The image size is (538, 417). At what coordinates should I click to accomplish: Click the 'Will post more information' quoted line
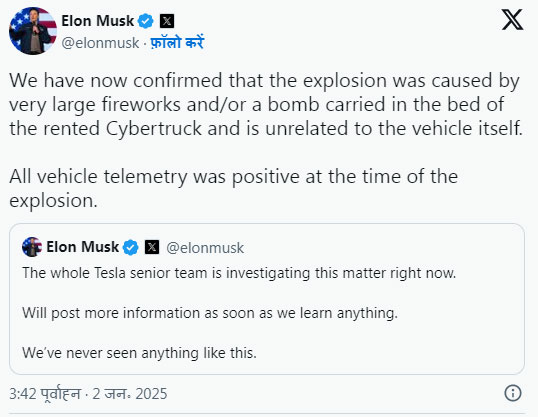click(x=210, y=313)
